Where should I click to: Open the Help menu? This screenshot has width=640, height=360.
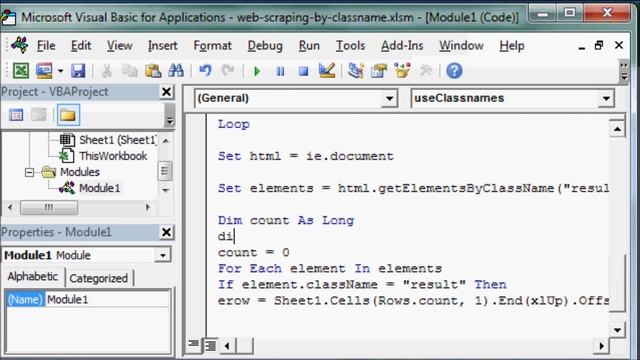512,46
